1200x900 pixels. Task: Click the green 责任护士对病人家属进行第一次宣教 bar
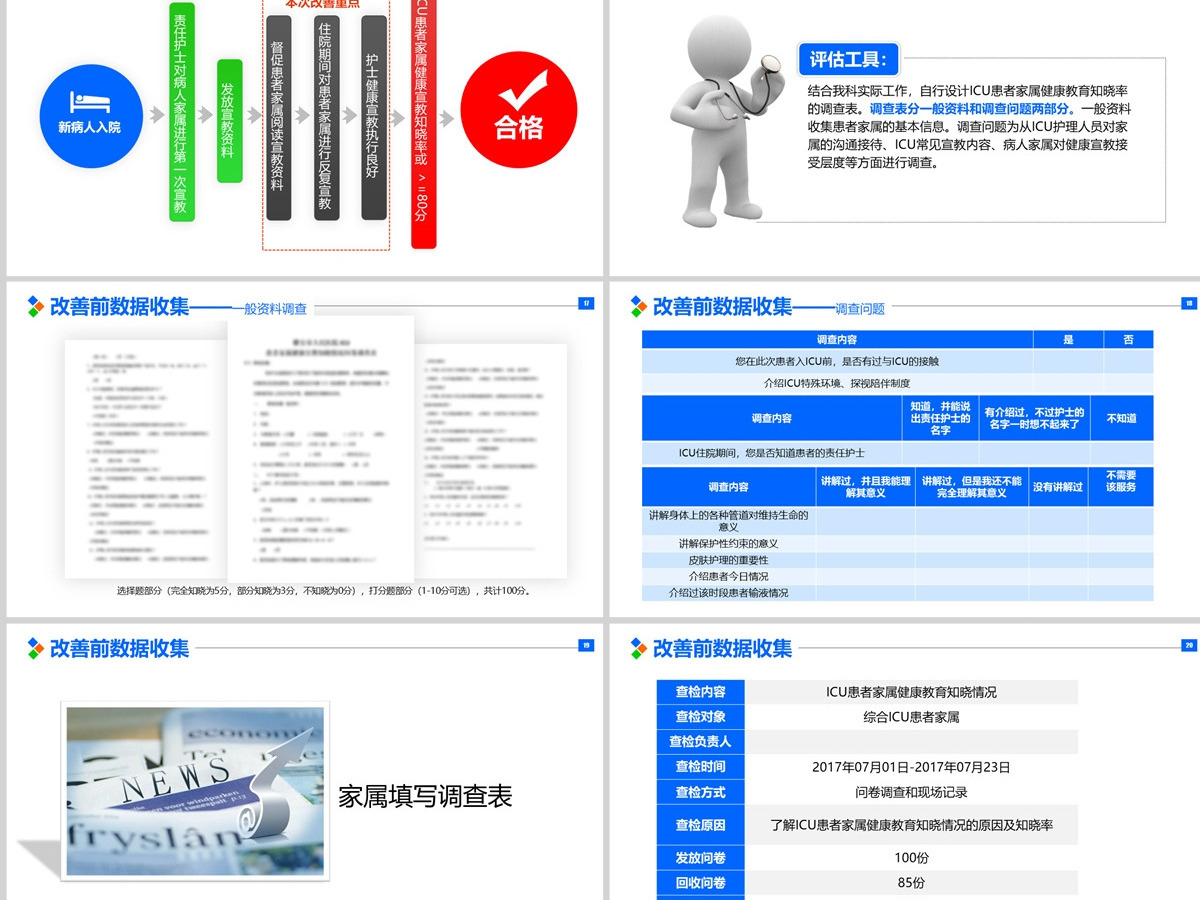tap(181, 111)
